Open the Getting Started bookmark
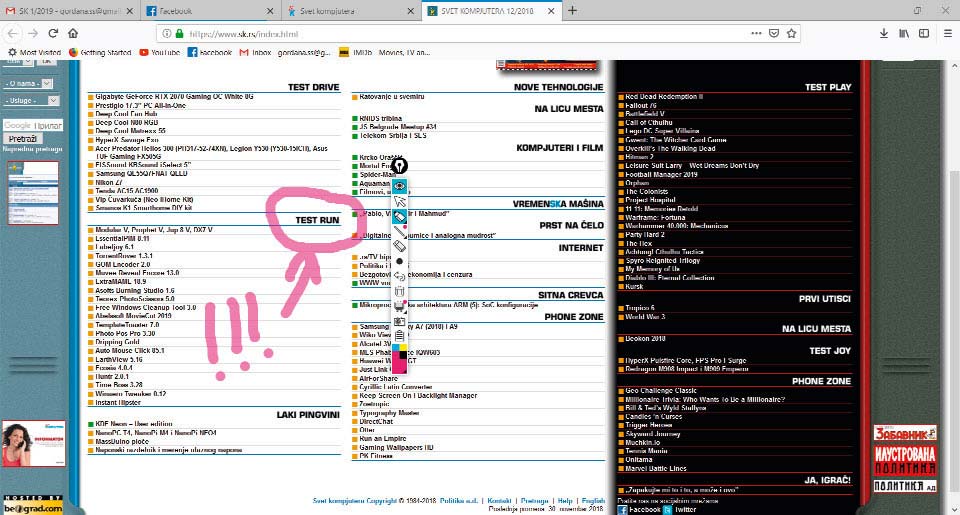Viewport: 960px width, 515px height. click(100, 53)
